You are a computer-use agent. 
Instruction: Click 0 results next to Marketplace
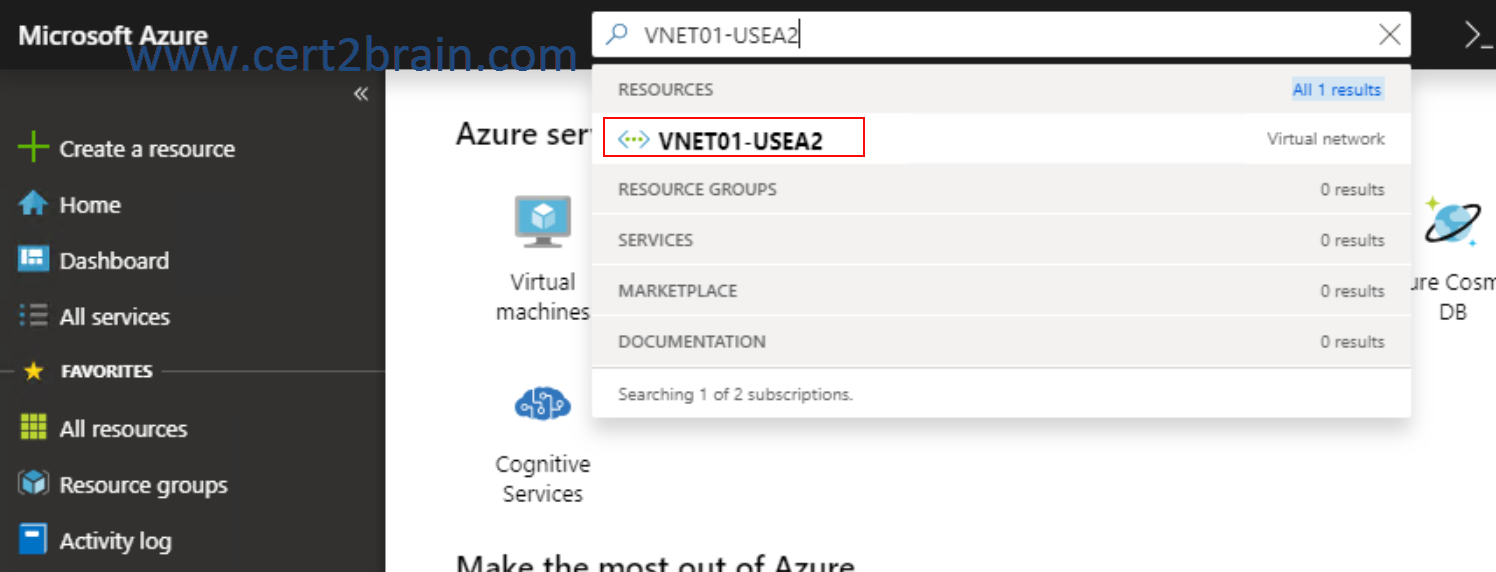pyautogui.click(x=1352, y=291)
